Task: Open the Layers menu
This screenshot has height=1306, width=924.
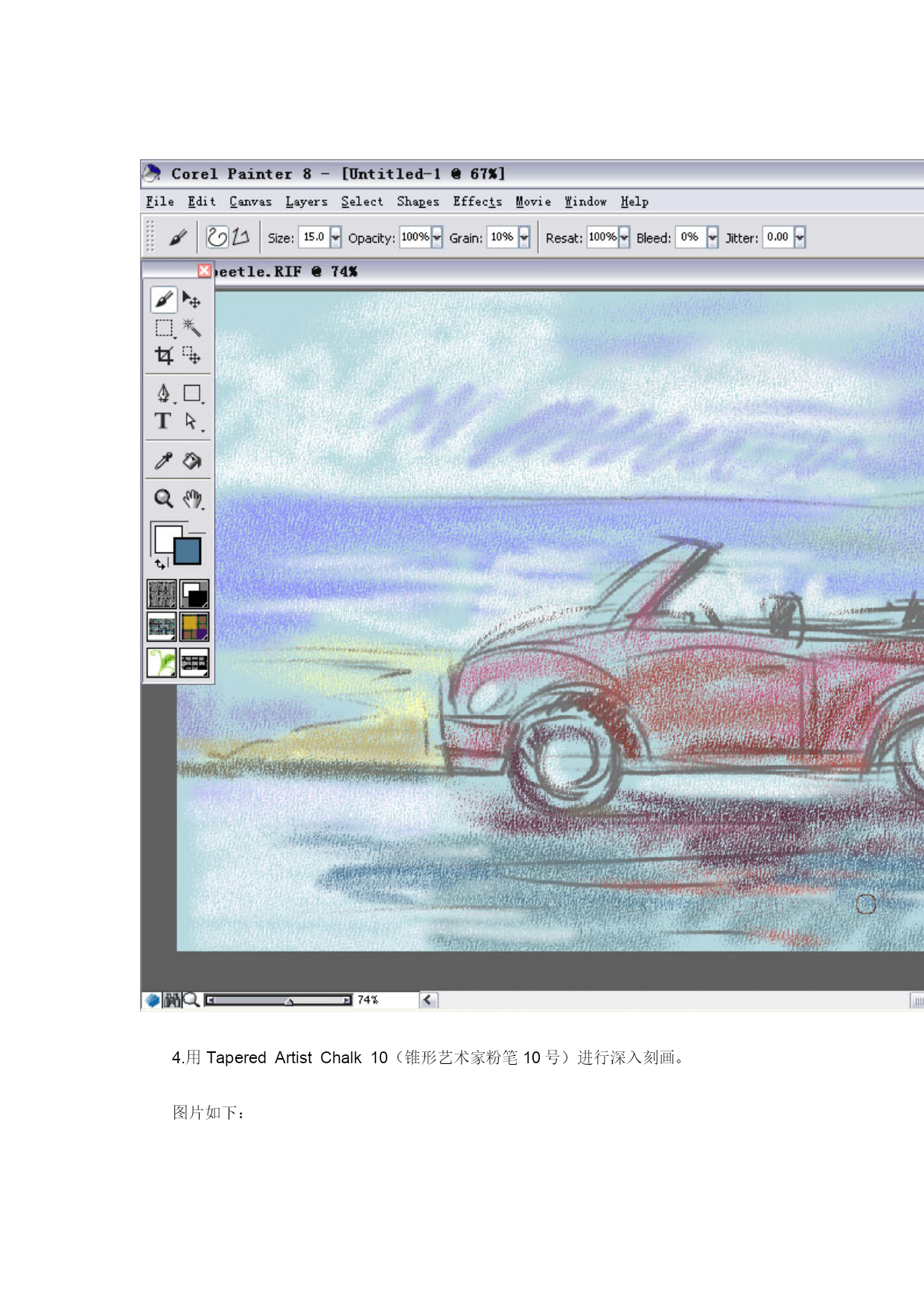Action: coord(306,202)
